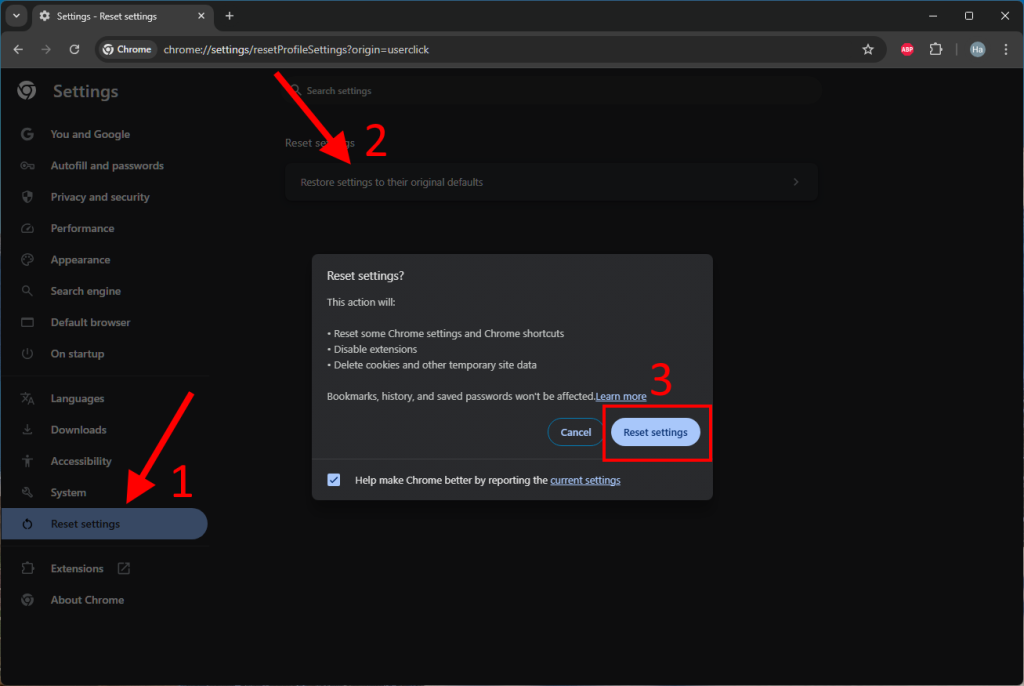Open the Learn more link
This screenshot has height=686, width=1024.
(x=621, y=397)
